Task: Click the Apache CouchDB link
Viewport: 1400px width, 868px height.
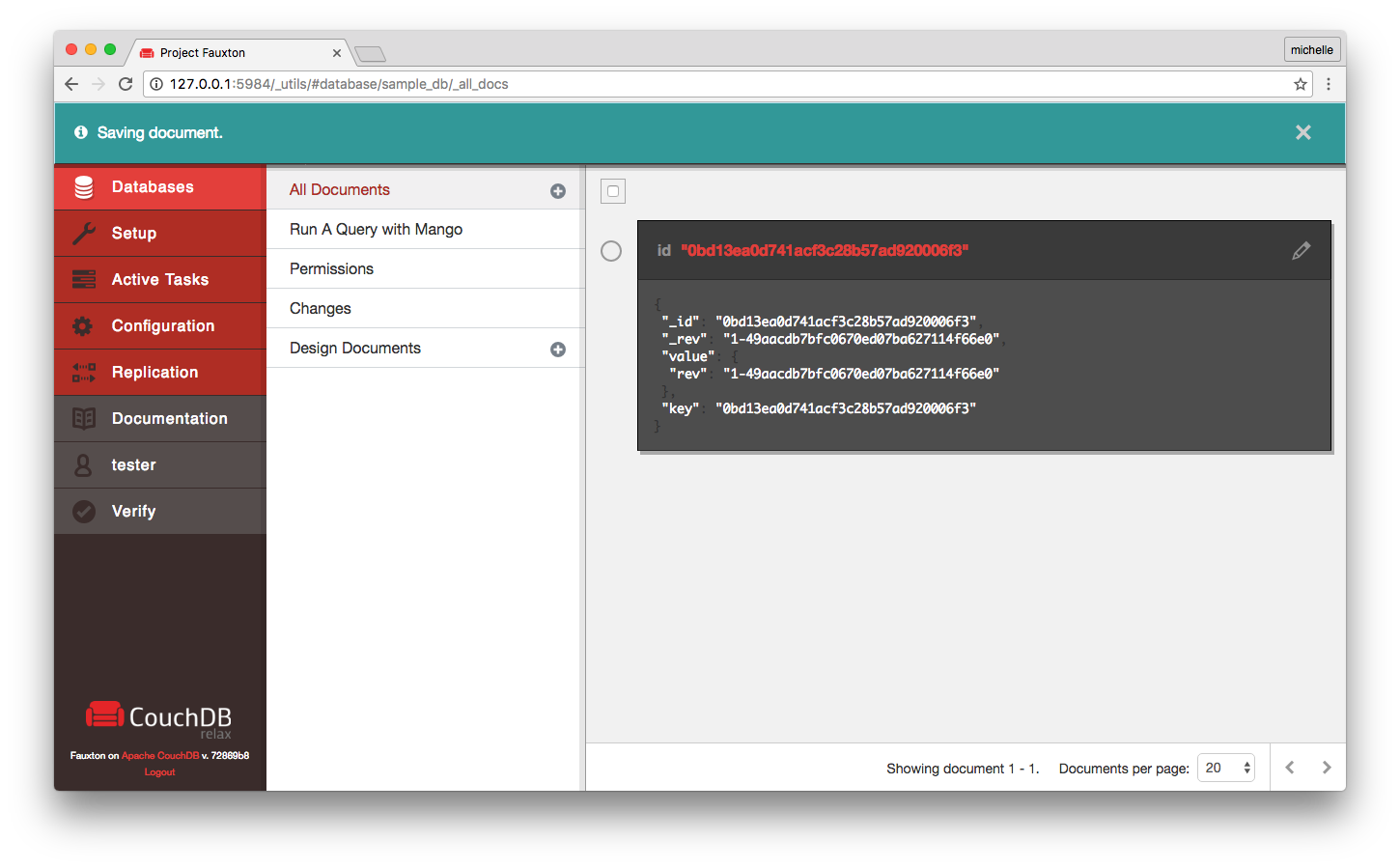Action: [x=160, y=756]
